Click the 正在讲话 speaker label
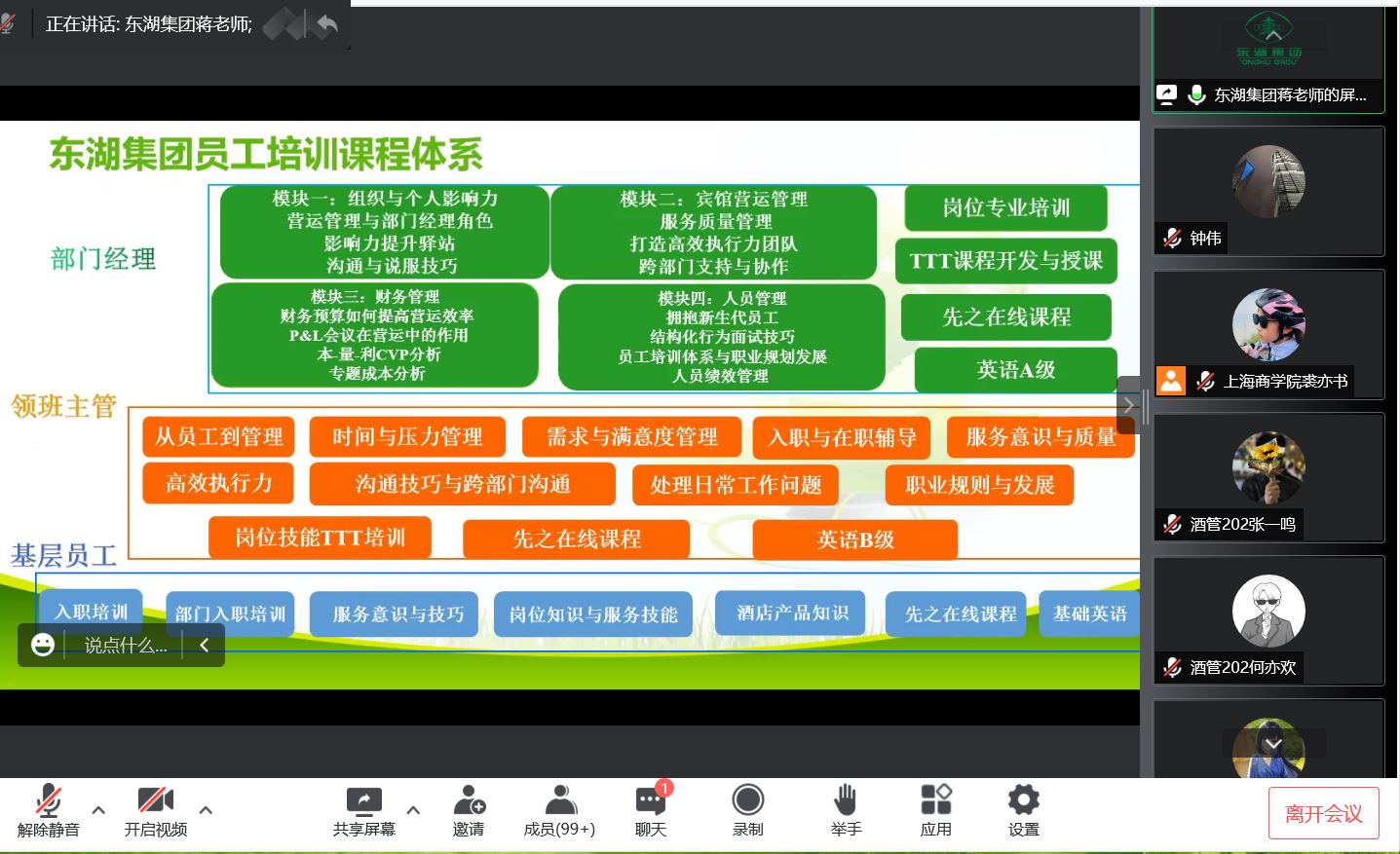 click(x=149, y=24)
